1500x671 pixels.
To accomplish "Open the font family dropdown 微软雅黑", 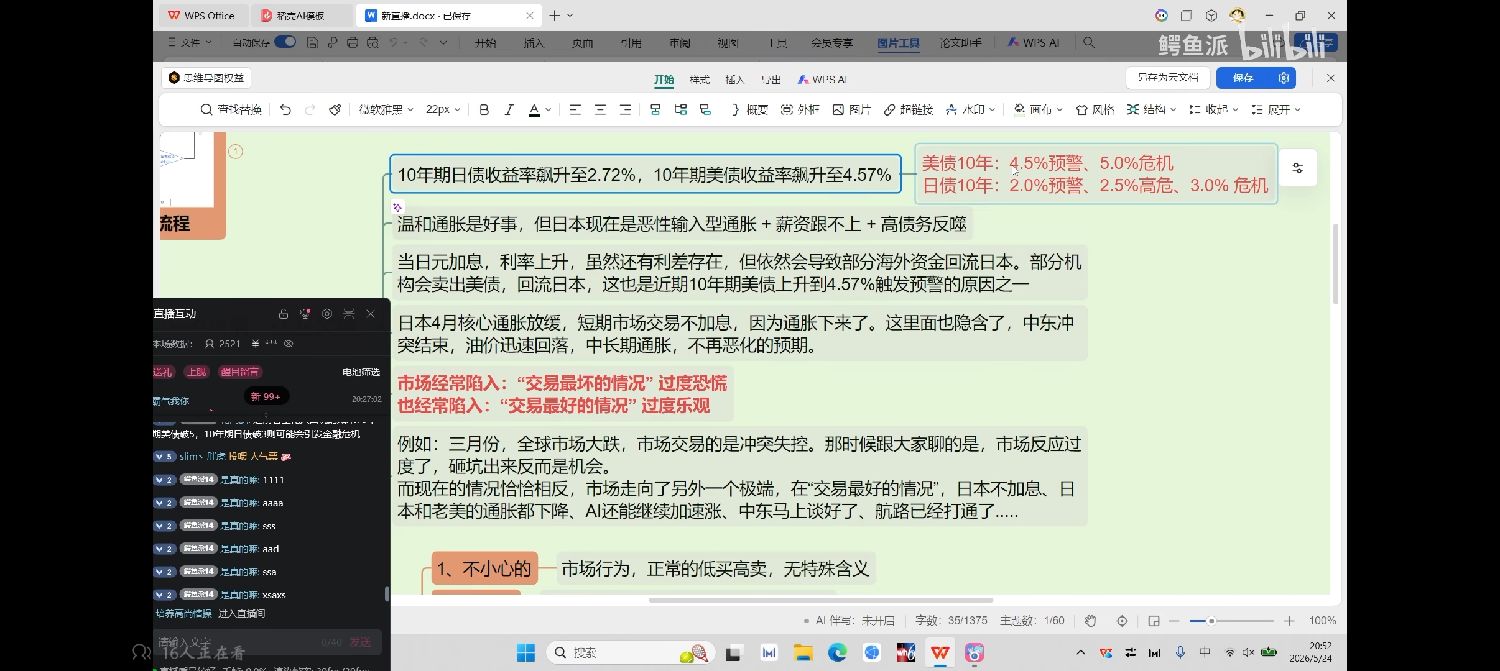I will [x=386, y=110].
